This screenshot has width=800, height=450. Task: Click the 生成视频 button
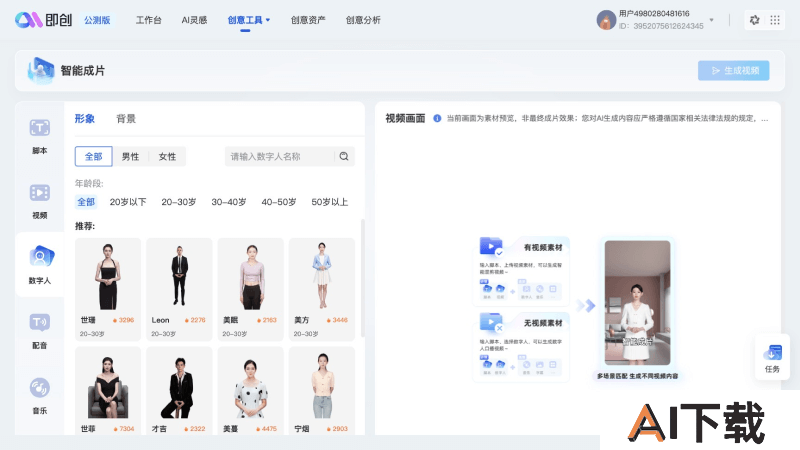pos(734,70)
